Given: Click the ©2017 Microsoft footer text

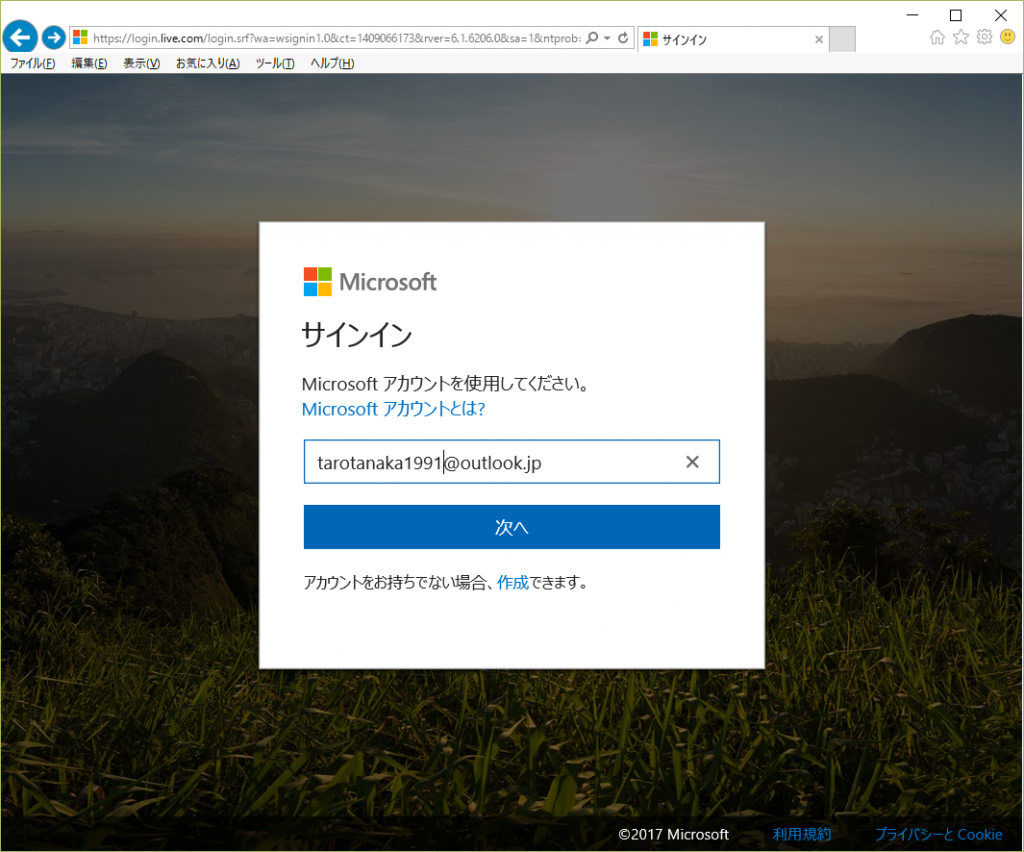Looking at the screenshot, I should coord(673,834).
